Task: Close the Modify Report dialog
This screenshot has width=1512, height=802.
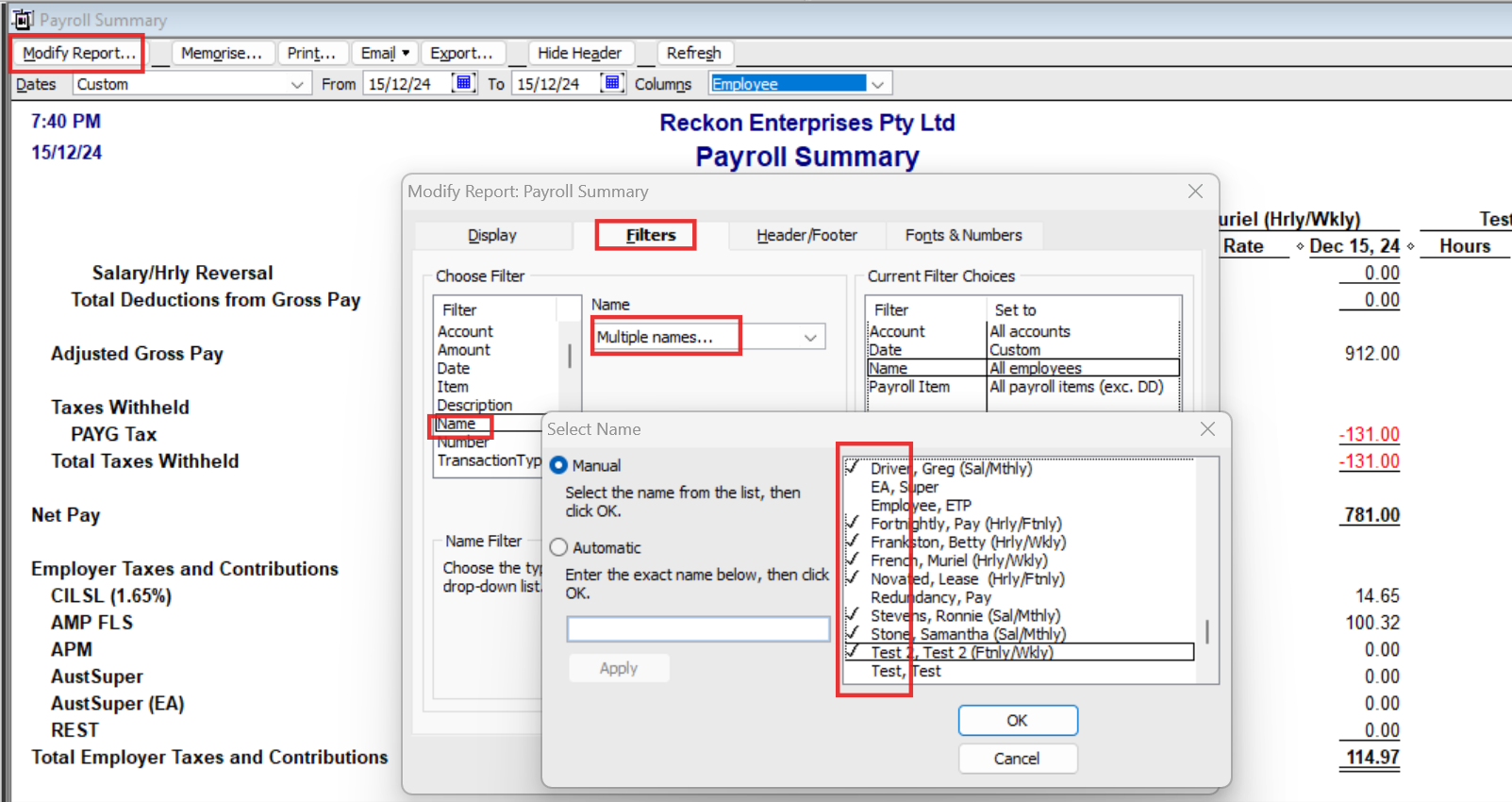Action: 1195,192
